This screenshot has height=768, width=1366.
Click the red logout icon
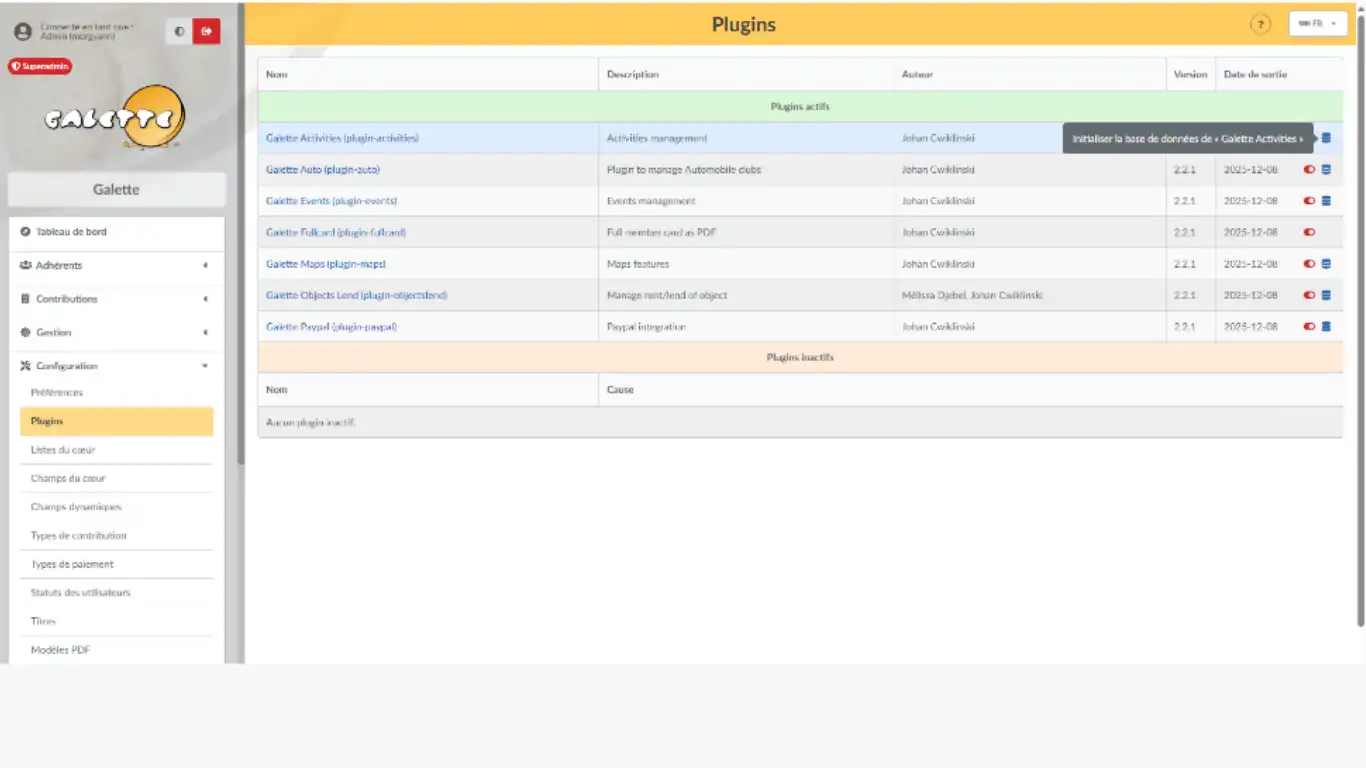coord(206,32)
